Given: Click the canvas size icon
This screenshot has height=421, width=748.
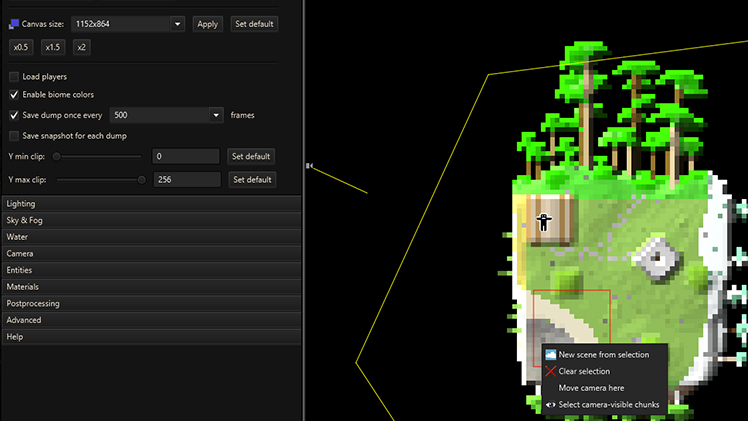Looking at the screenshot, I should [x=14, y=24].
